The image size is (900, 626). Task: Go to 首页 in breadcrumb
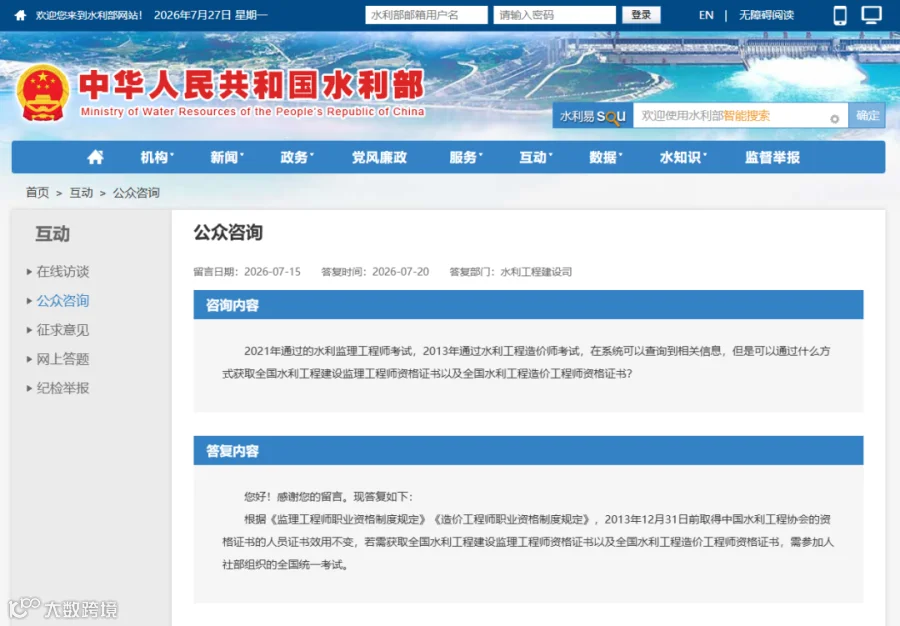pyautogui.click(x=37, y=193)
